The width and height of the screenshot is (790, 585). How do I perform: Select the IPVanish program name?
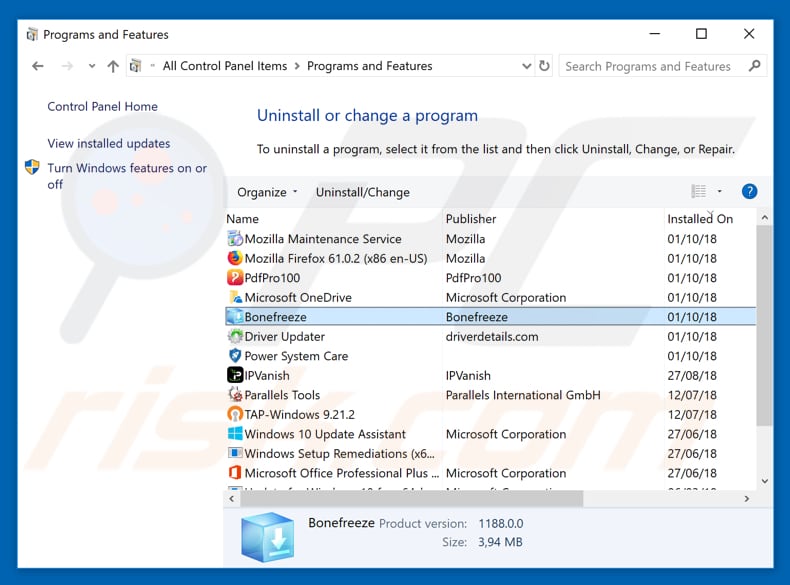point(267,376)
